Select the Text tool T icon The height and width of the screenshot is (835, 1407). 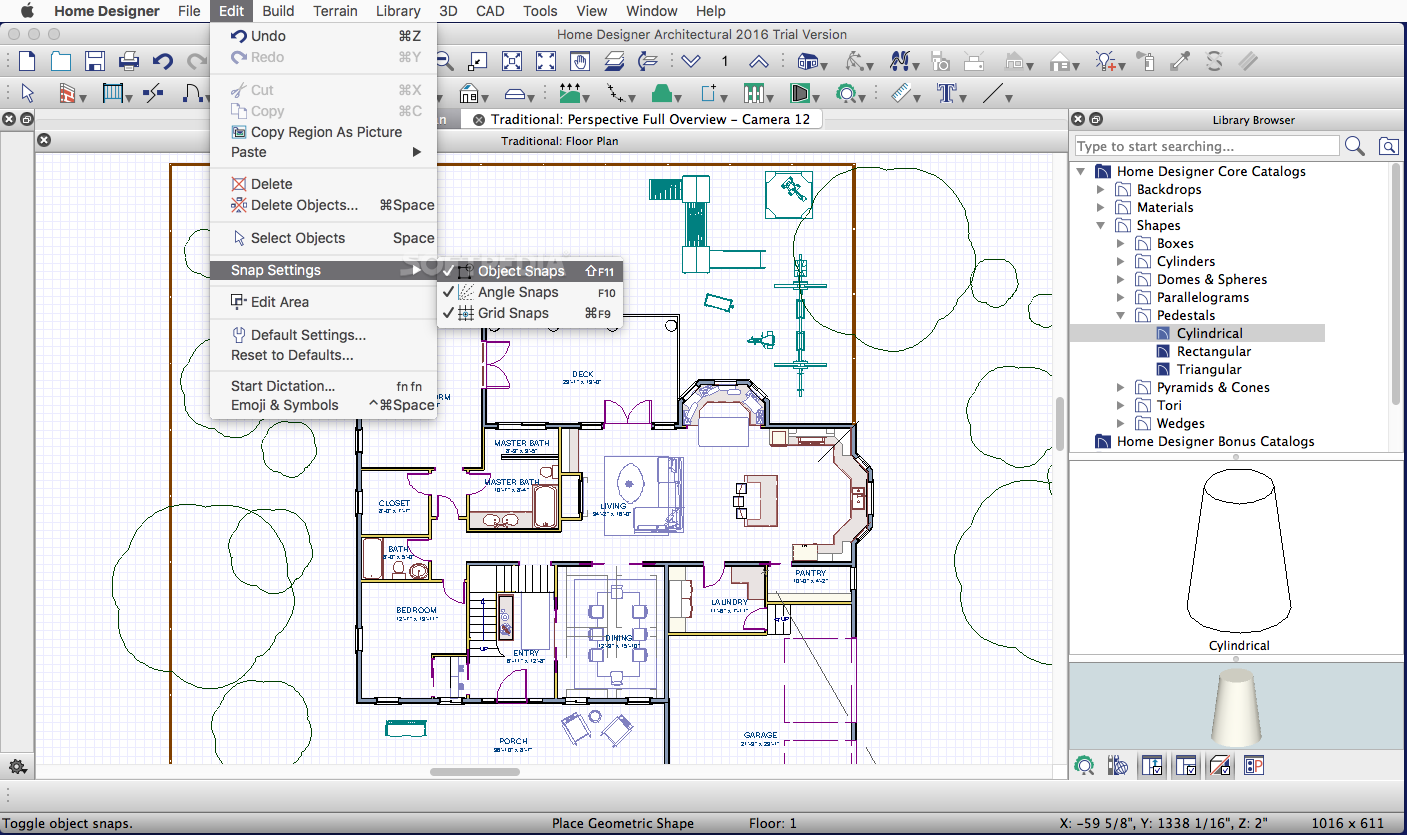[946, 93]
